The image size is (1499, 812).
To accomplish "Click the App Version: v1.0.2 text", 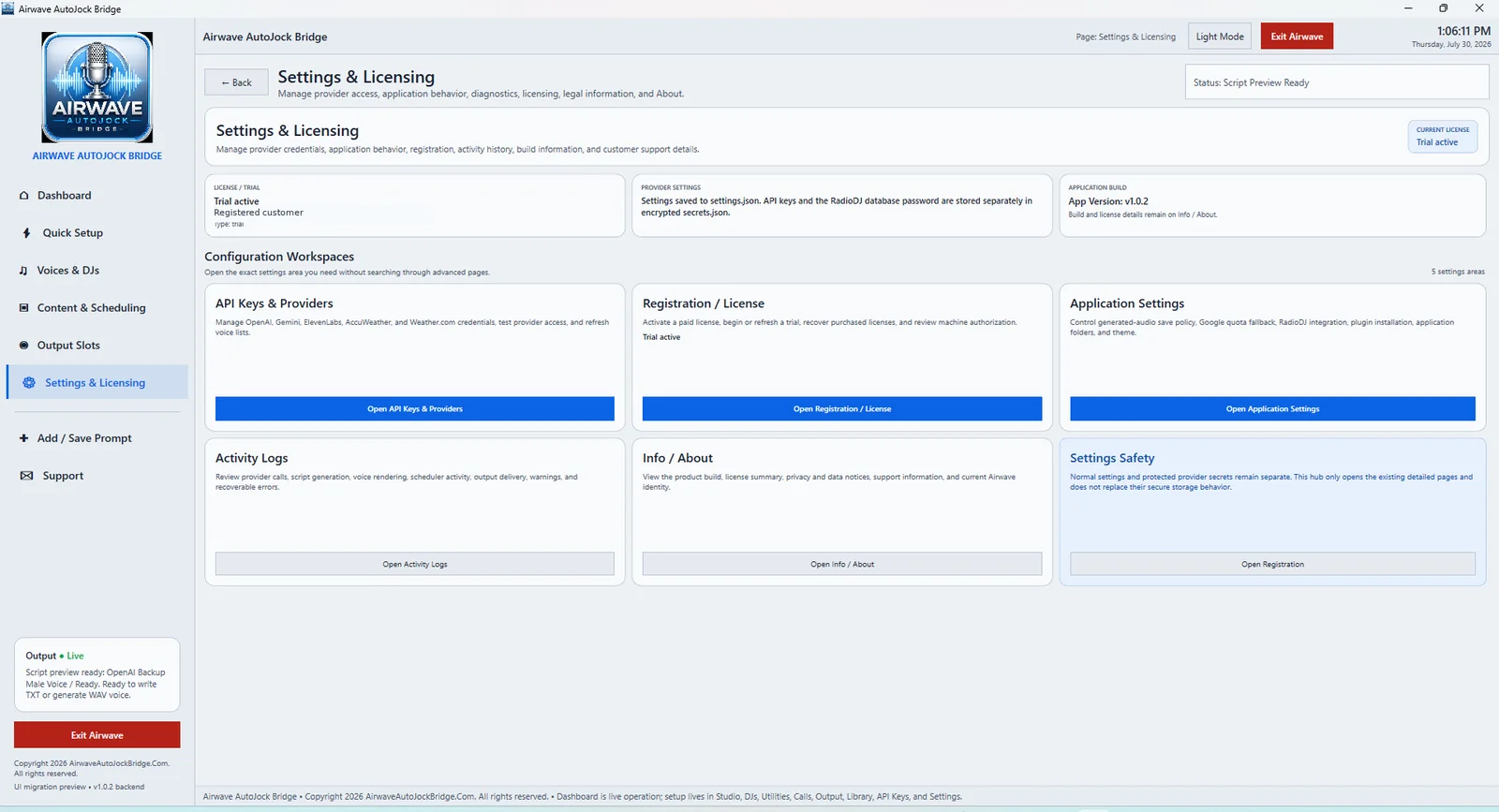I will point(1108,201).
